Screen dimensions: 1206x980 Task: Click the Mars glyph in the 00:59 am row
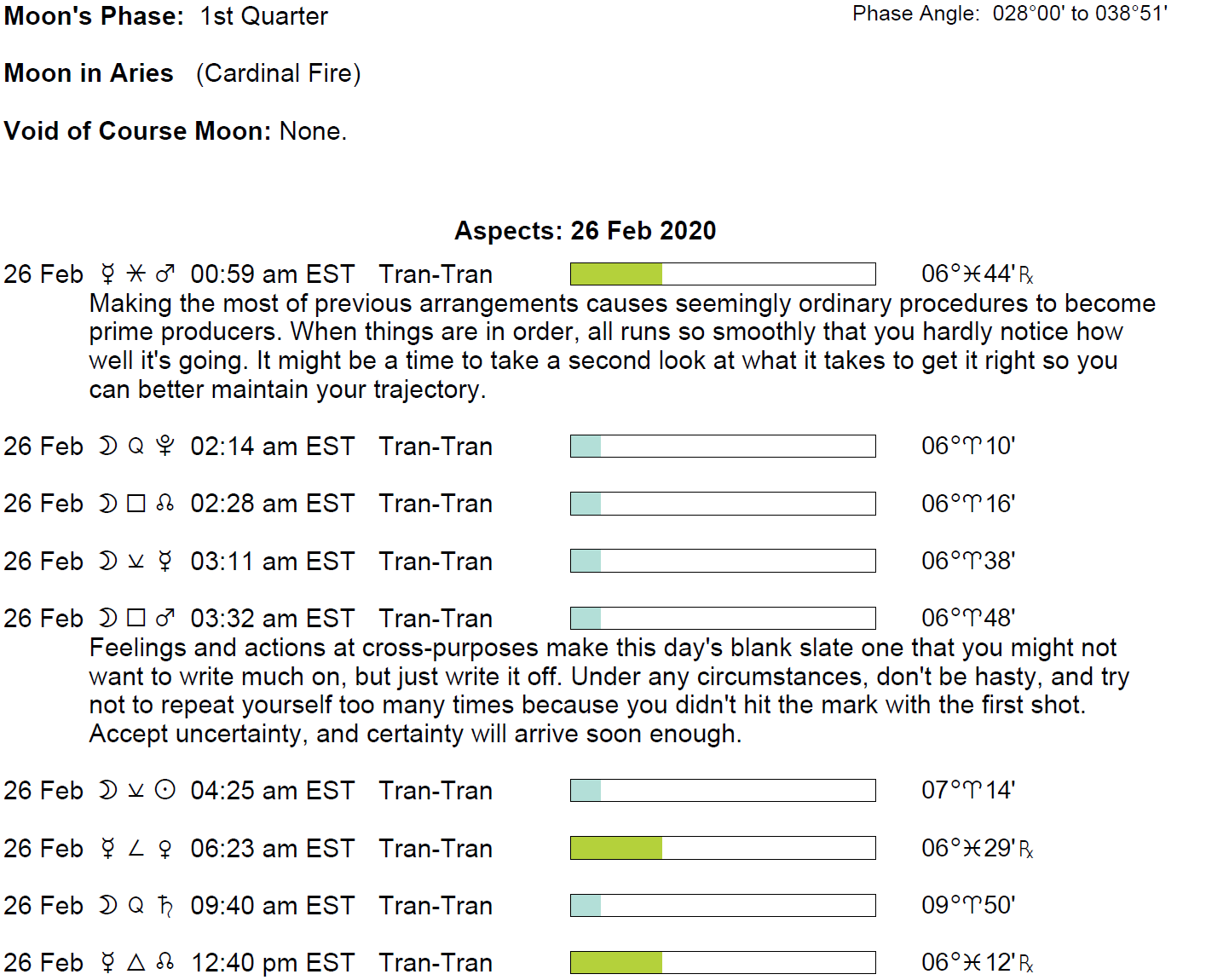(x=165, y=274)
